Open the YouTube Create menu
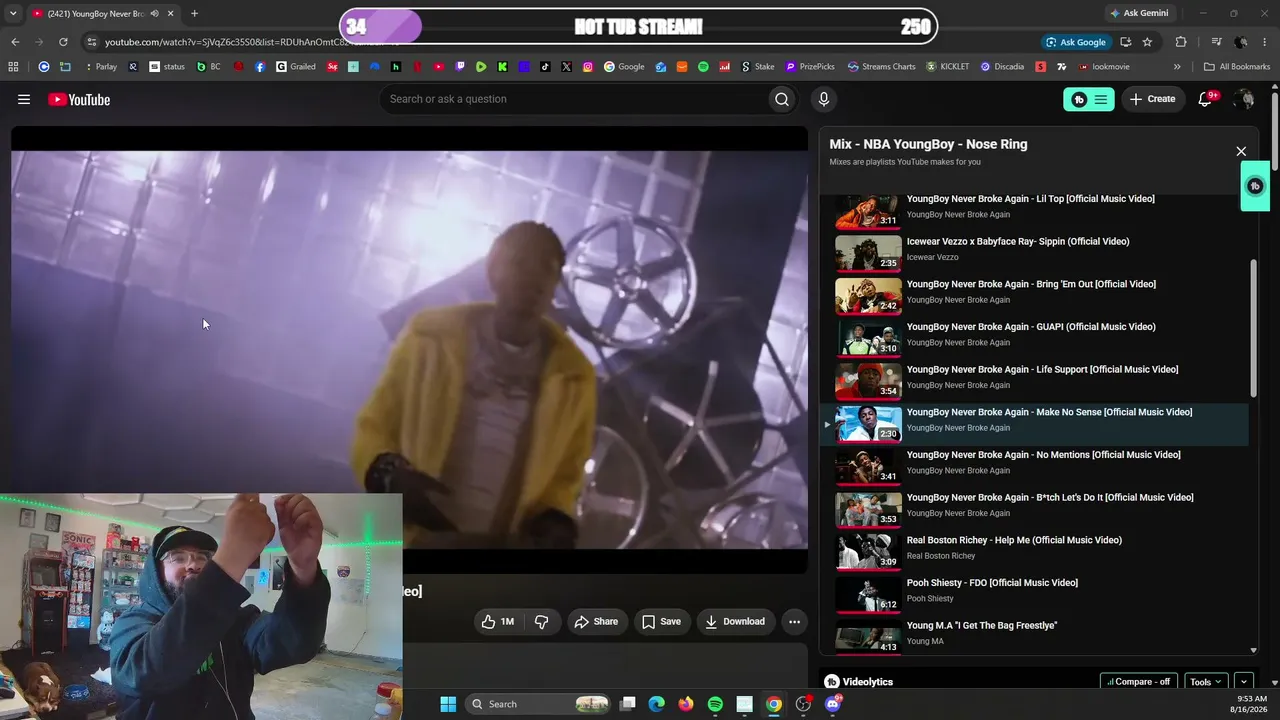Viewport: 1280px width, 720px height. coord(1153,99)
